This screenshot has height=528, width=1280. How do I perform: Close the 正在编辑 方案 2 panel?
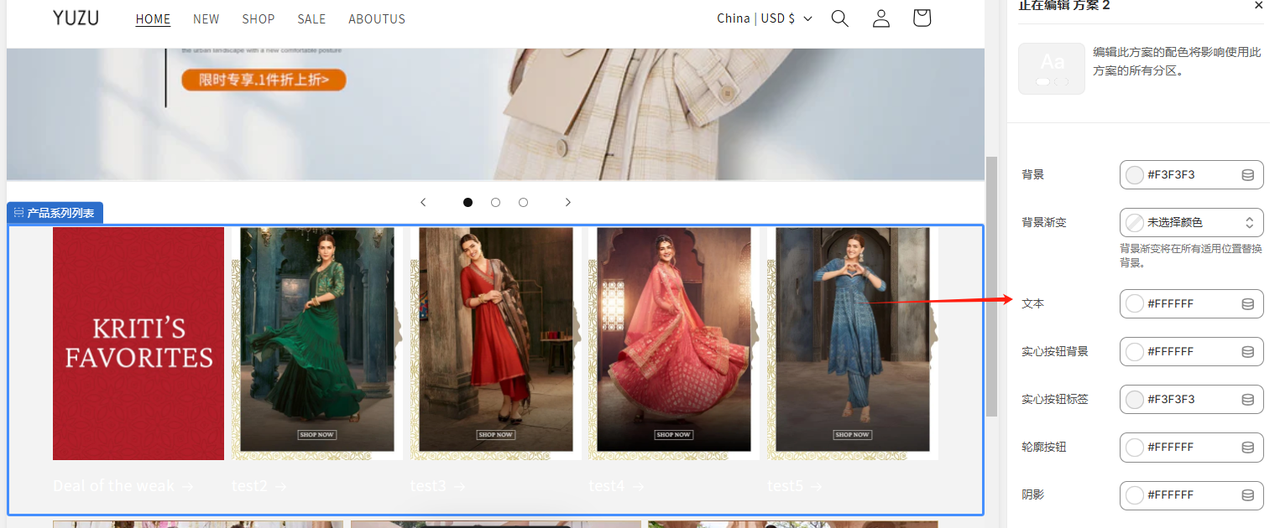[1258, 6]
